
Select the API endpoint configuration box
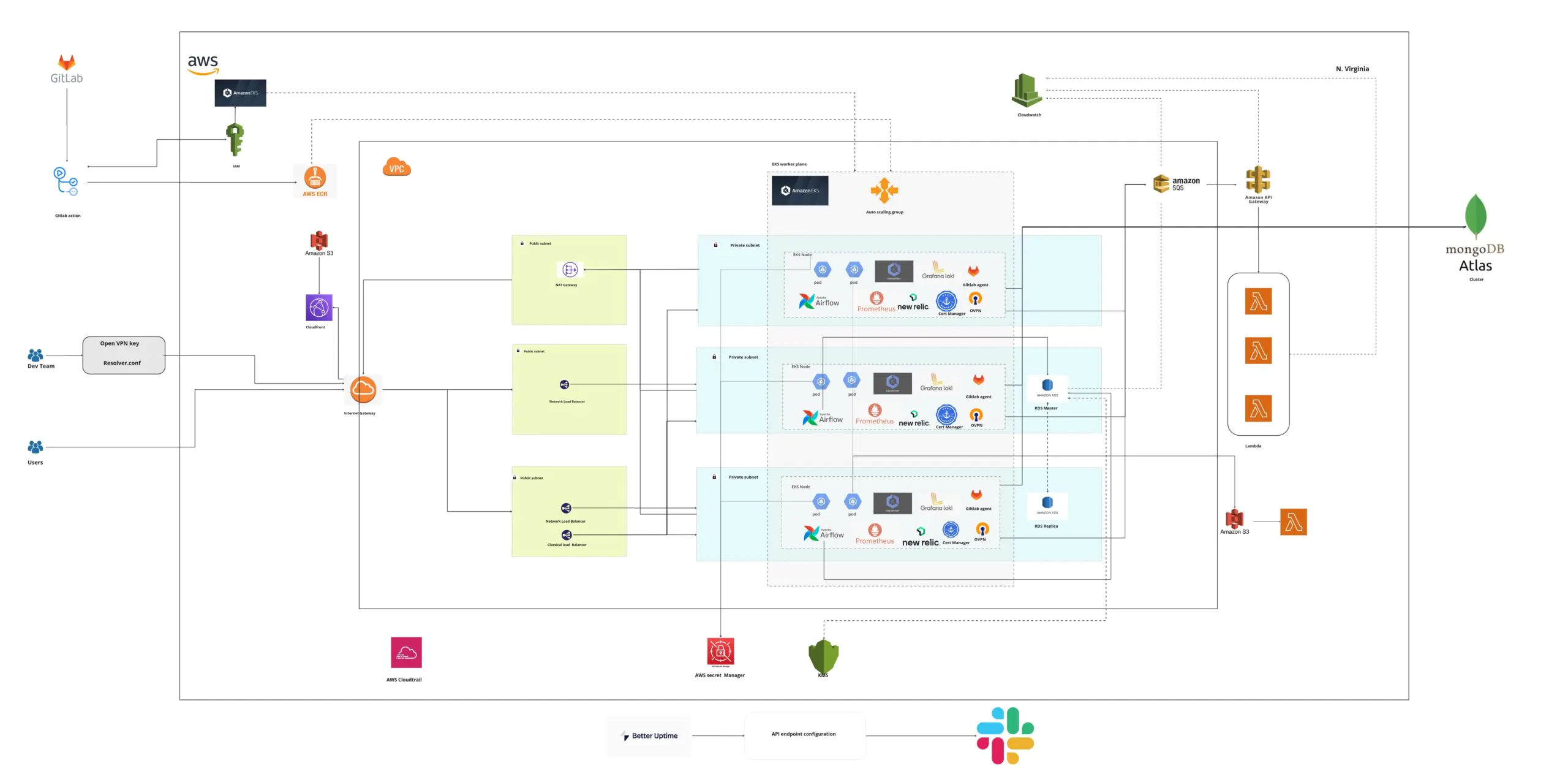coord(805,735)
